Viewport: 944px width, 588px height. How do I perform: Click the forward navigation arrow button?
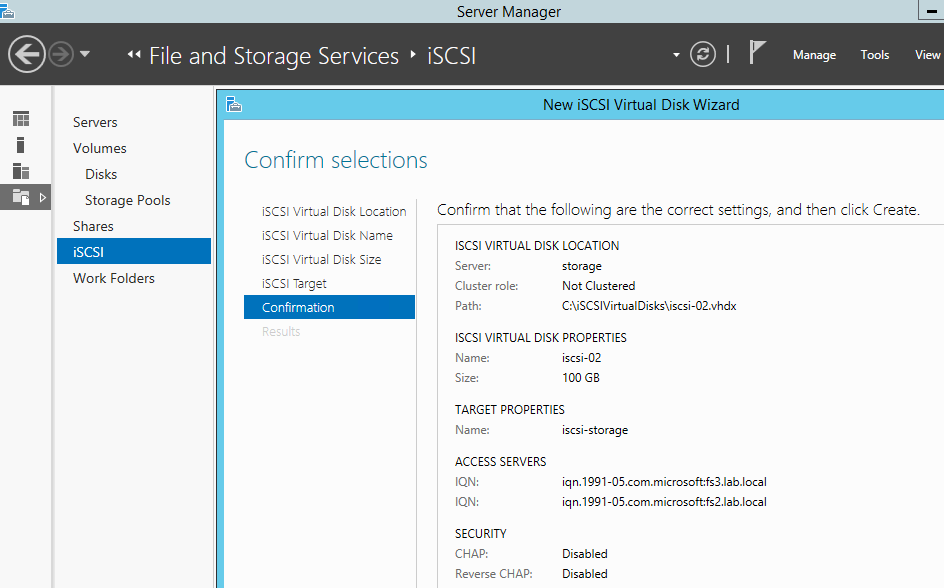pos(61,54)
